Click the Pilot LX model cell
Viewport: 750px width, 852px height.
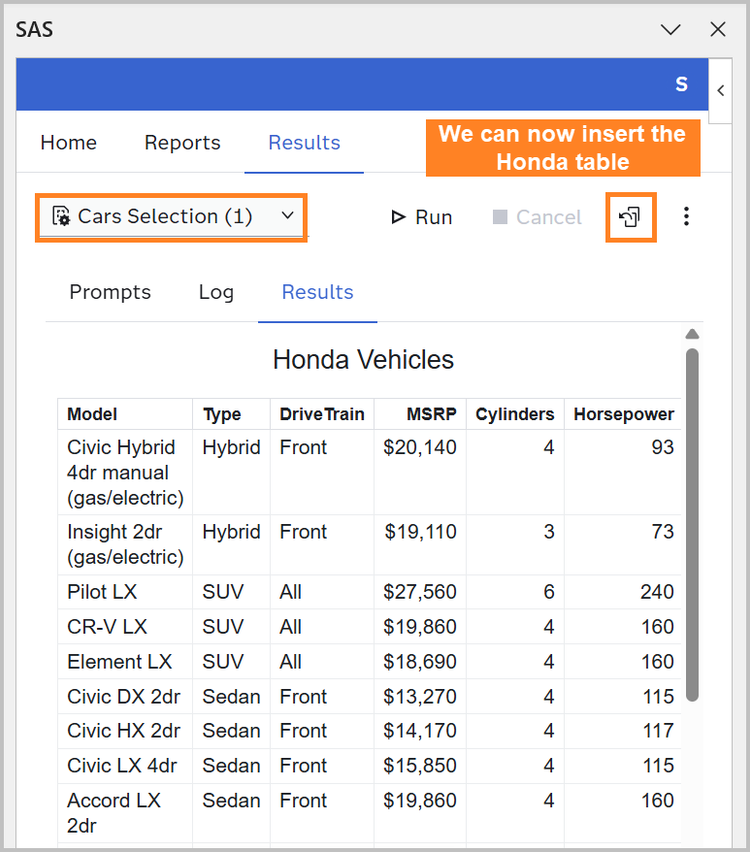(125, 592)
